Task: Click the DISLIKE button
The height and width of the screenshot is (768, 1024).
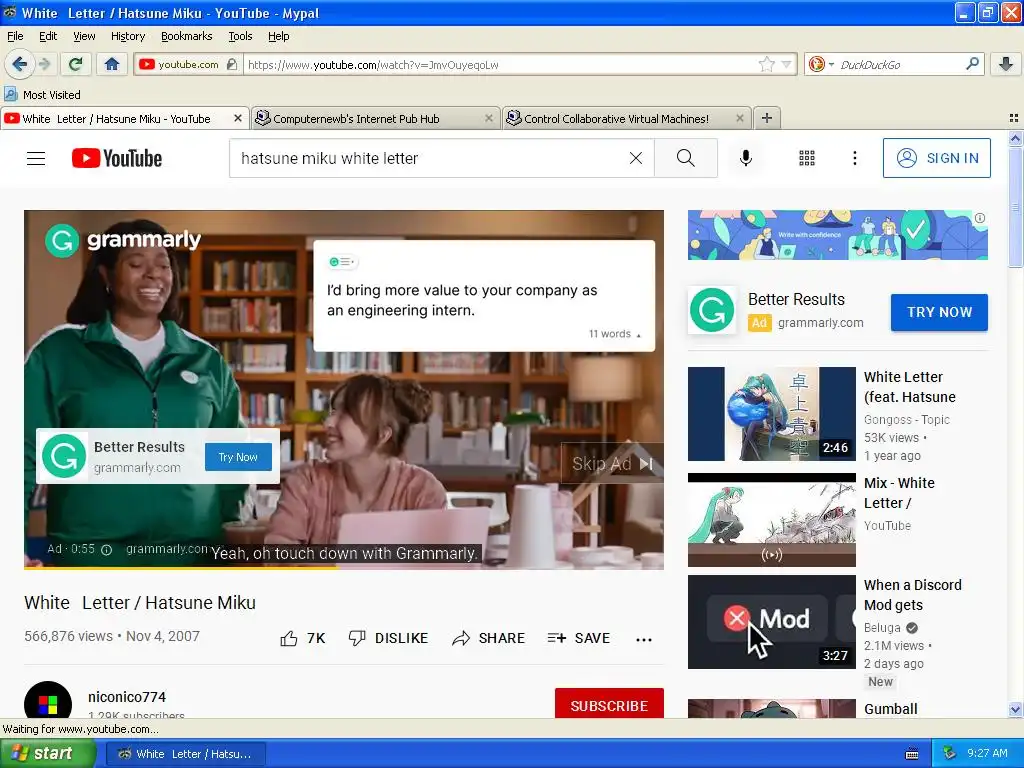Action: (388, 638)
